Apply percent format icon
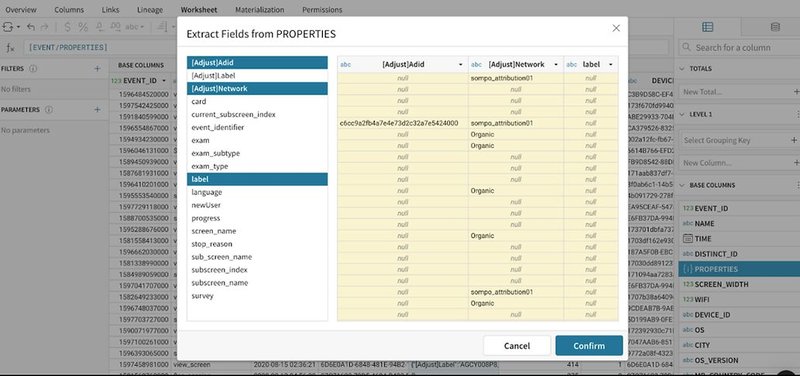Screen dimensions: 800x376 click(83, 27)
